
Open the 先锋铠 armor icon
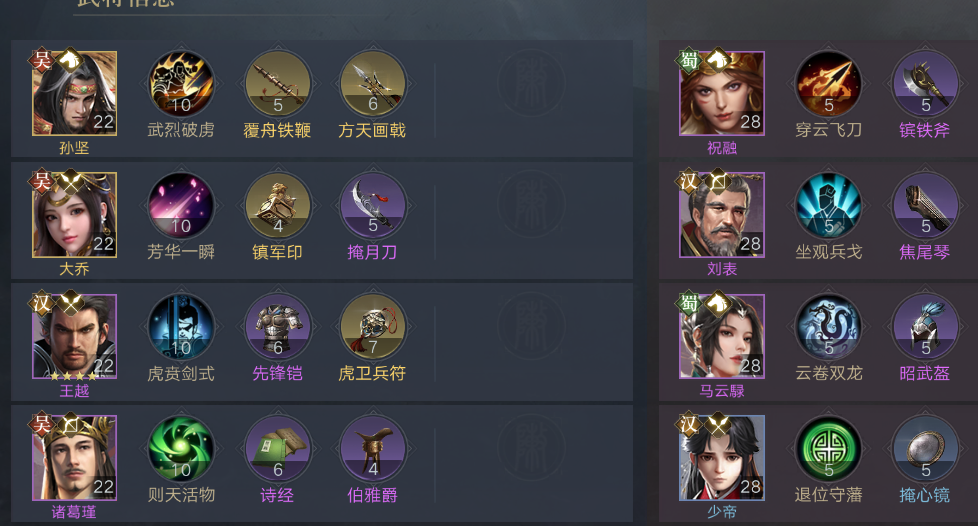point(278,327)
